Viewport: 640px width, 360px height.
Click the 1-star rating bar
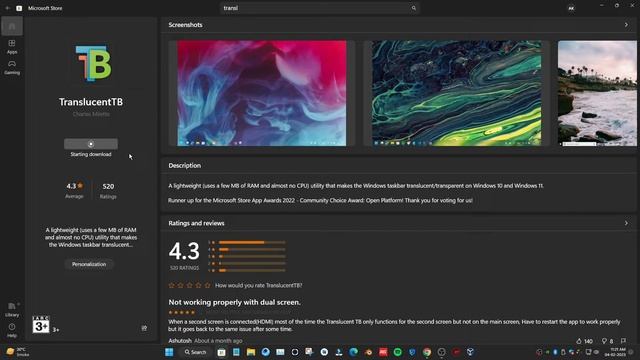point(252,270)
